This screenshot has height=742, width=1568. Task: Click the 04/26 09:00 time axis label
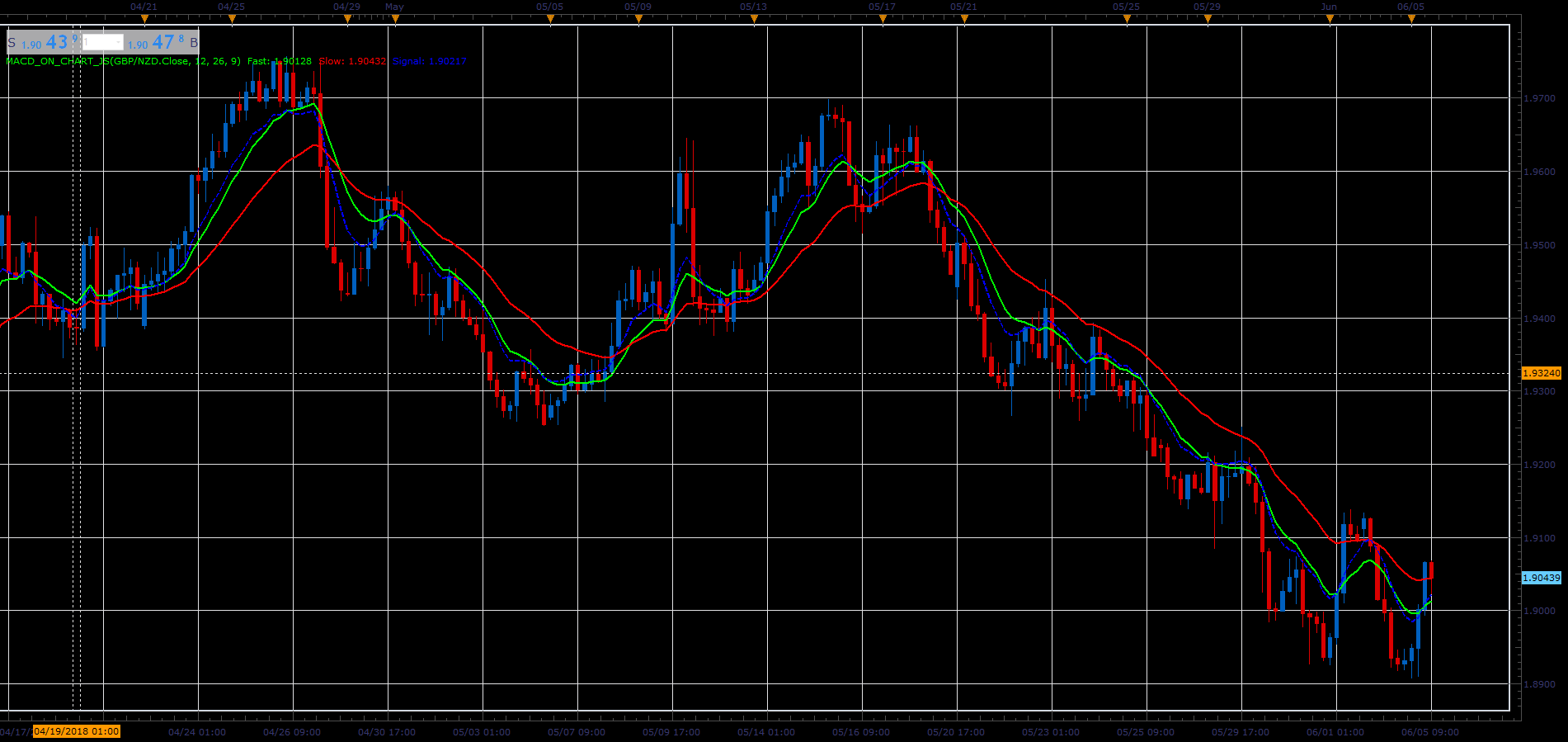pos(292,732)
